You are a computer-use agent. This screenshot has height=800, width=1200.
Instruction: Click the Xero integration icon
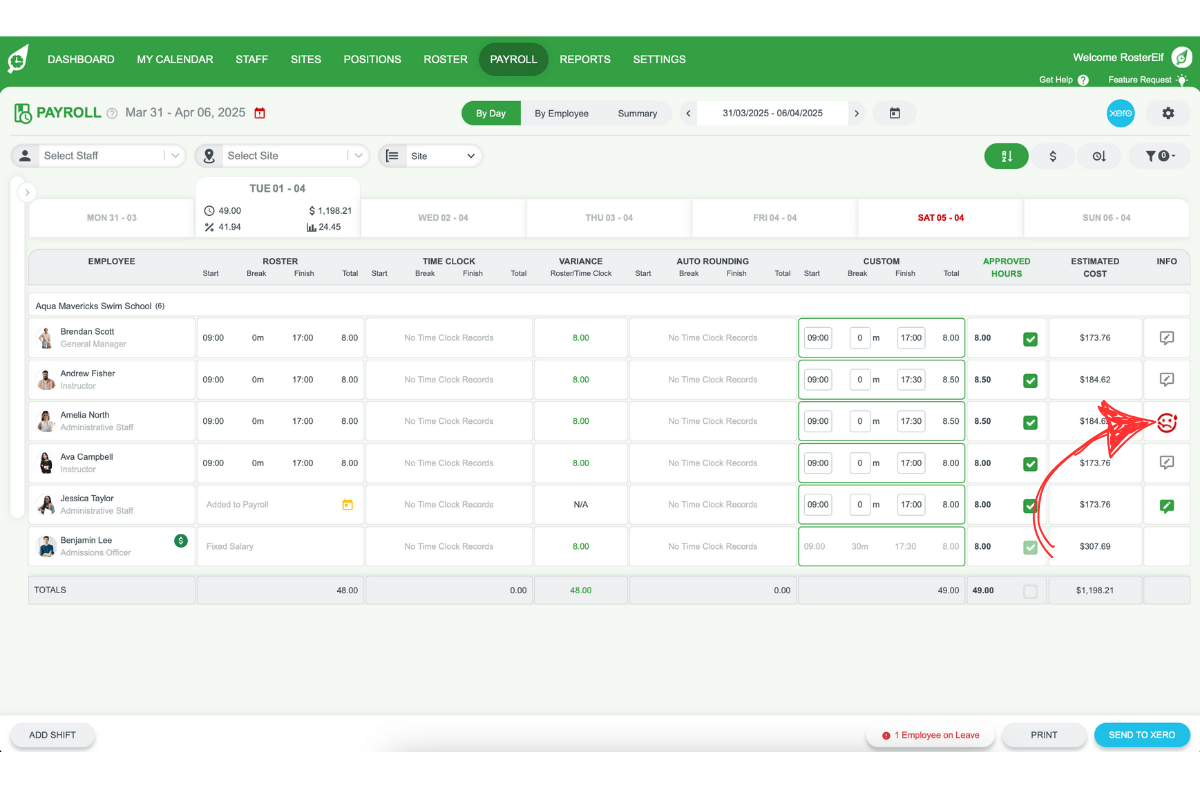coord(1120,113)
